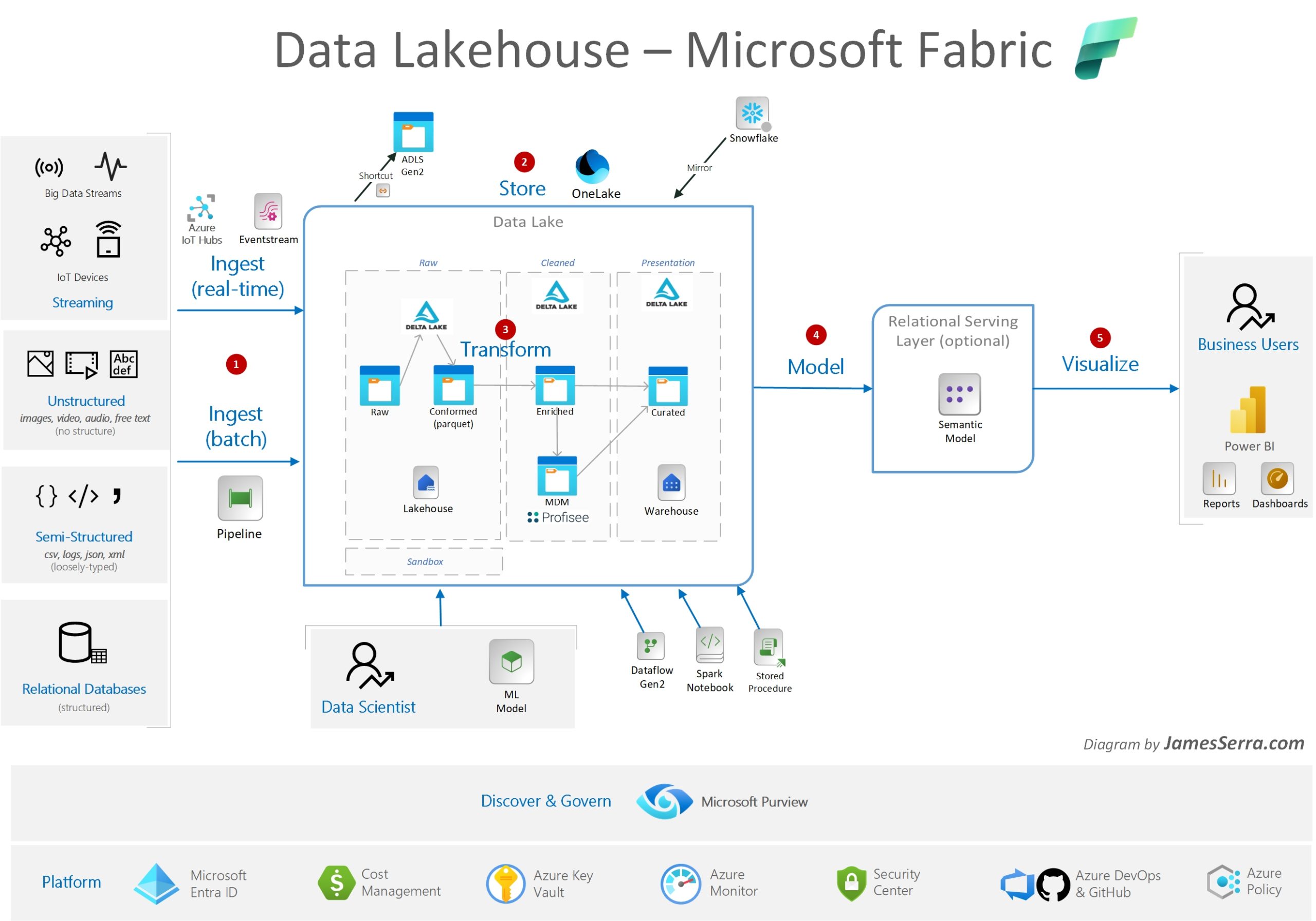Click the Power BI logo

[1248, 410]
